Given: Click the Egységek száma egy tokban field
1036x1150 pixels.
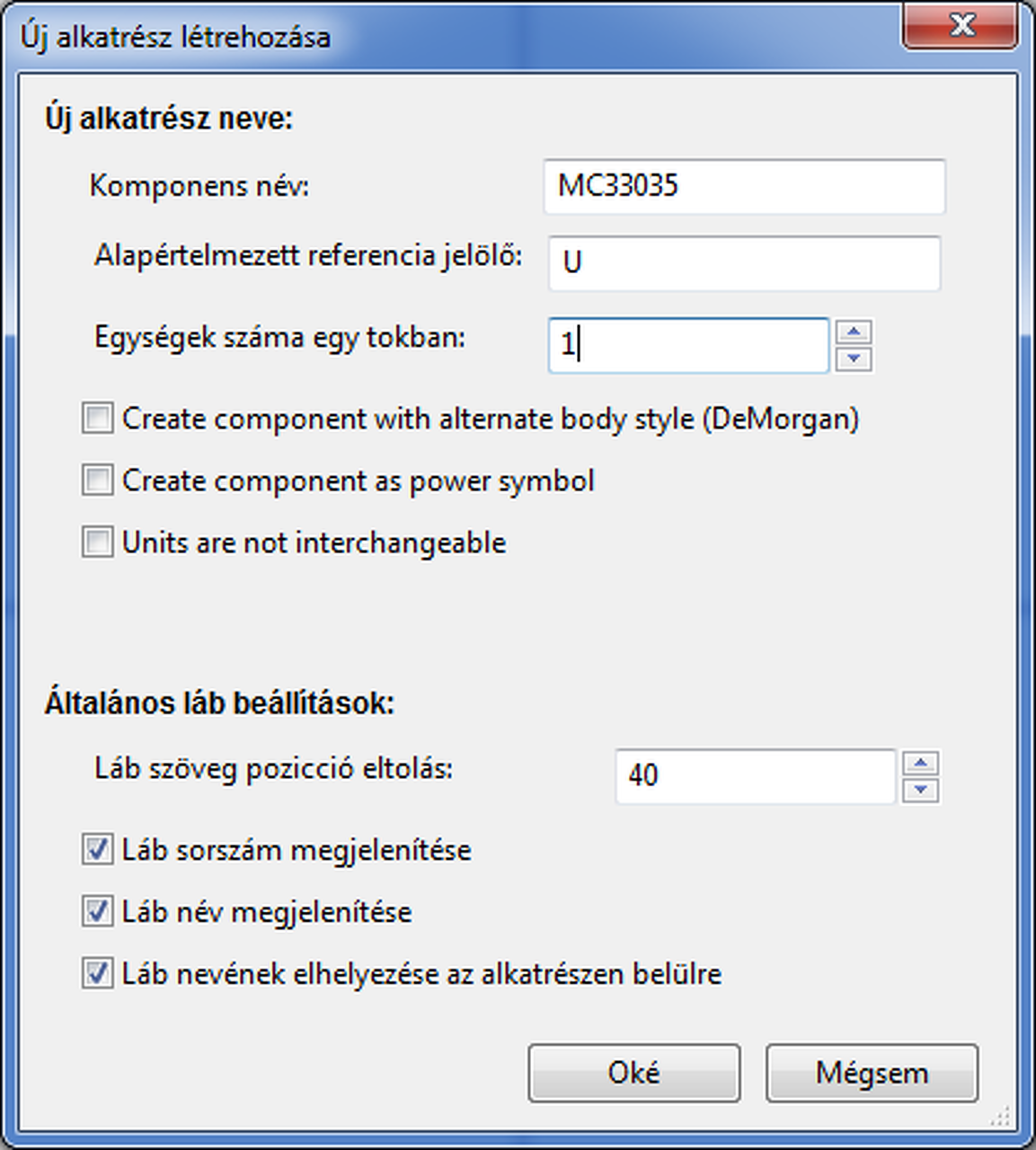Looking at the screenshot, I should (688, 345).
